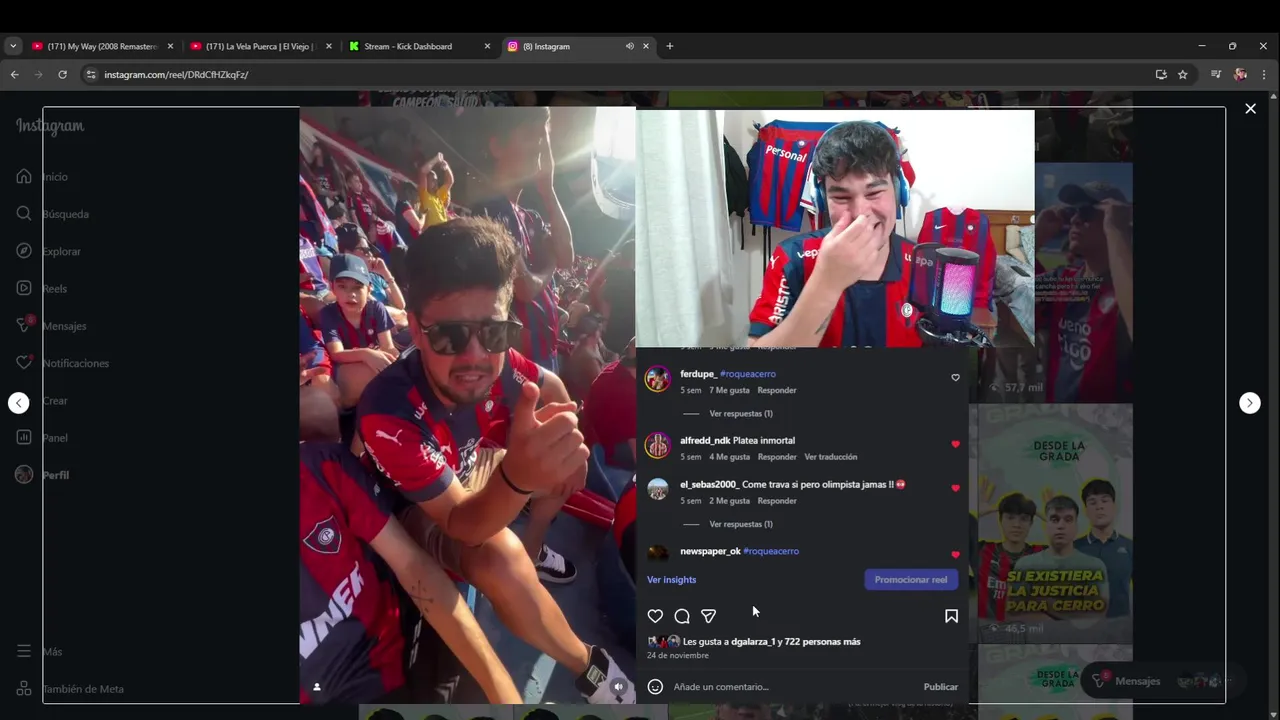Open #roqueacerro hashtag in newspaper_ok comment
Screen dimensions: 1280x720
point(771,551)
